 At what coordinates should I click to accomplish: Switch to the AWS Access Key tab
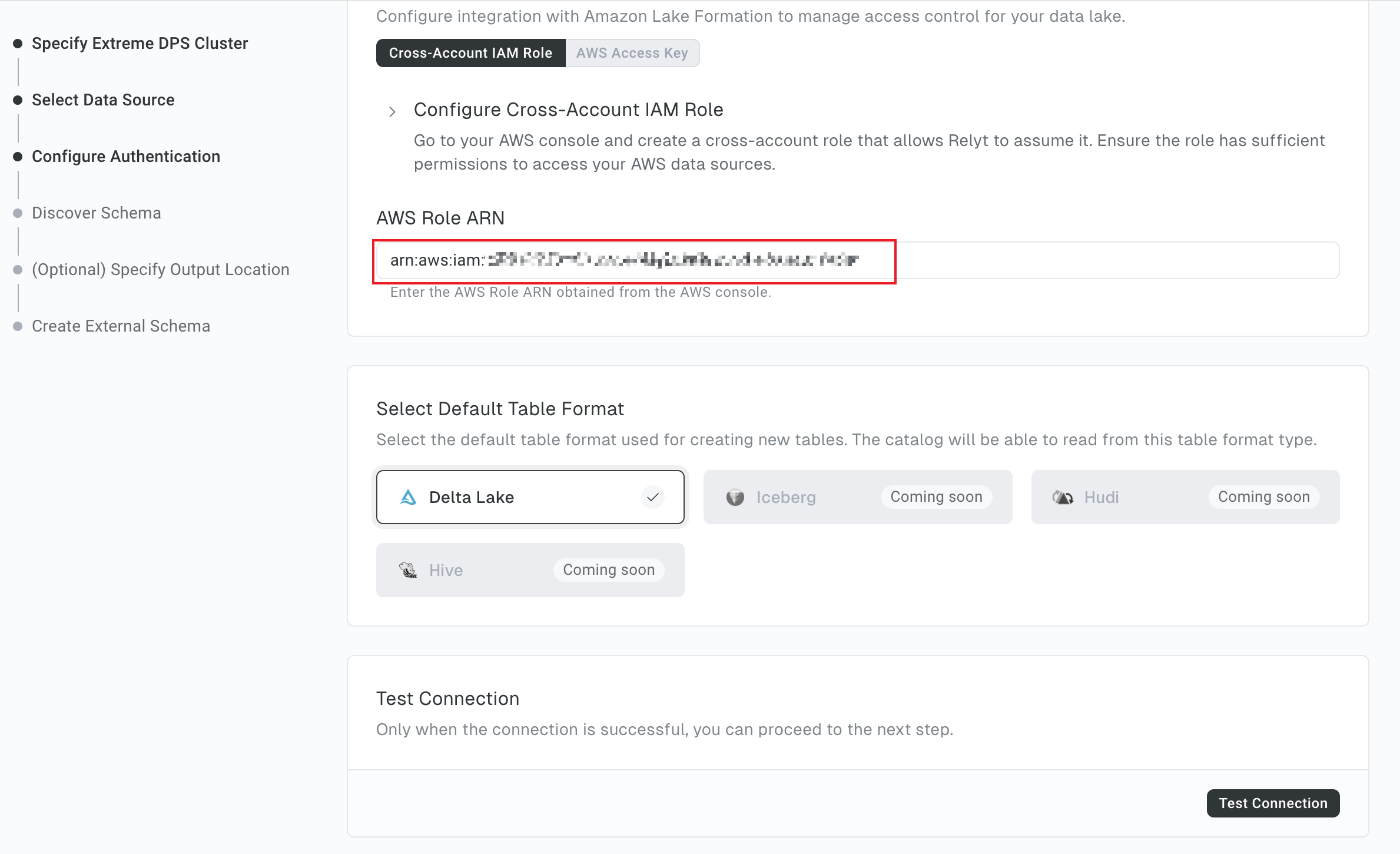(x=632, y=53)
